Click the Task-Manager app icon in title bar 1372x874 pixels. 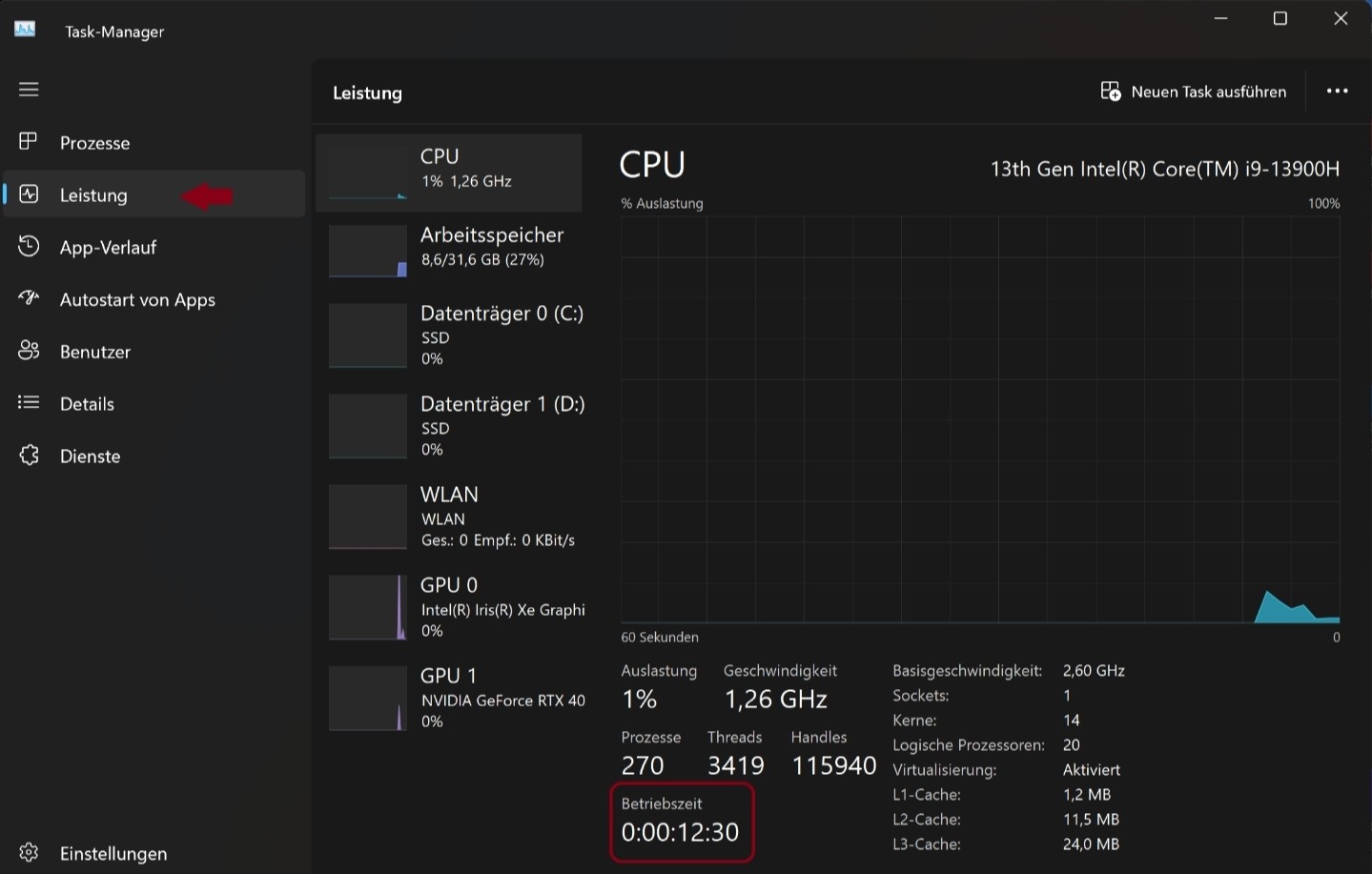pyautogui.click(x=25, y=30)
